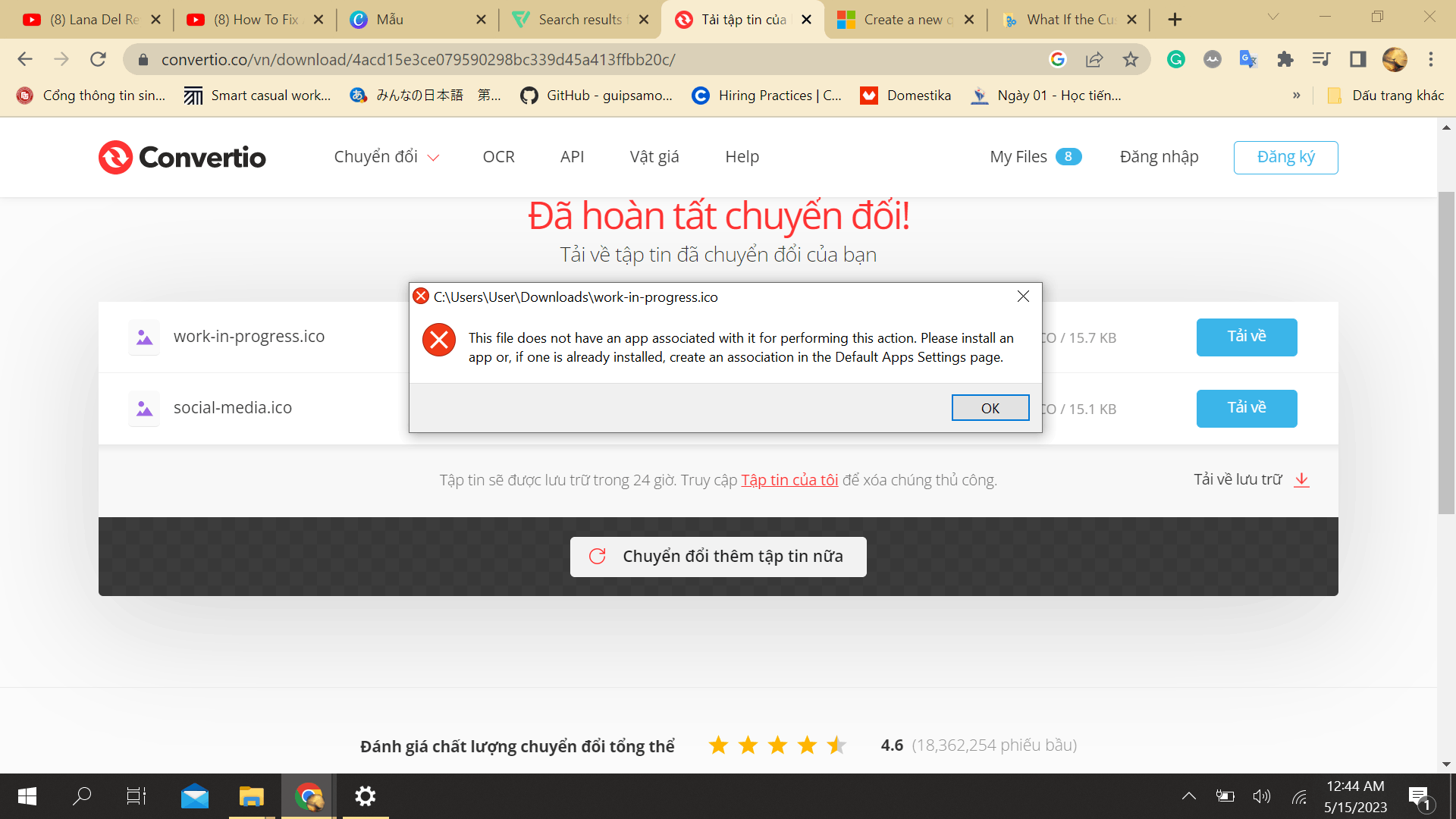
Task: Open the OCR menu item
Action: coord(498,157)
